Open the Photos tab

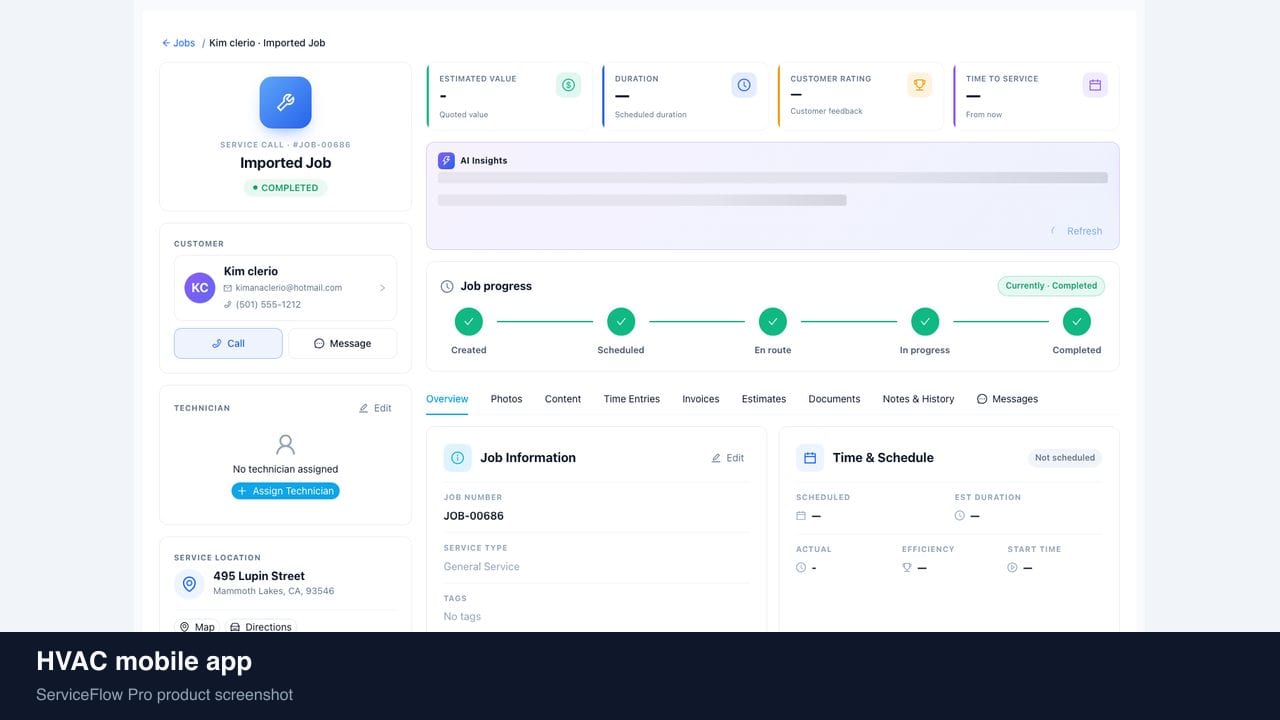click(506, 399)
